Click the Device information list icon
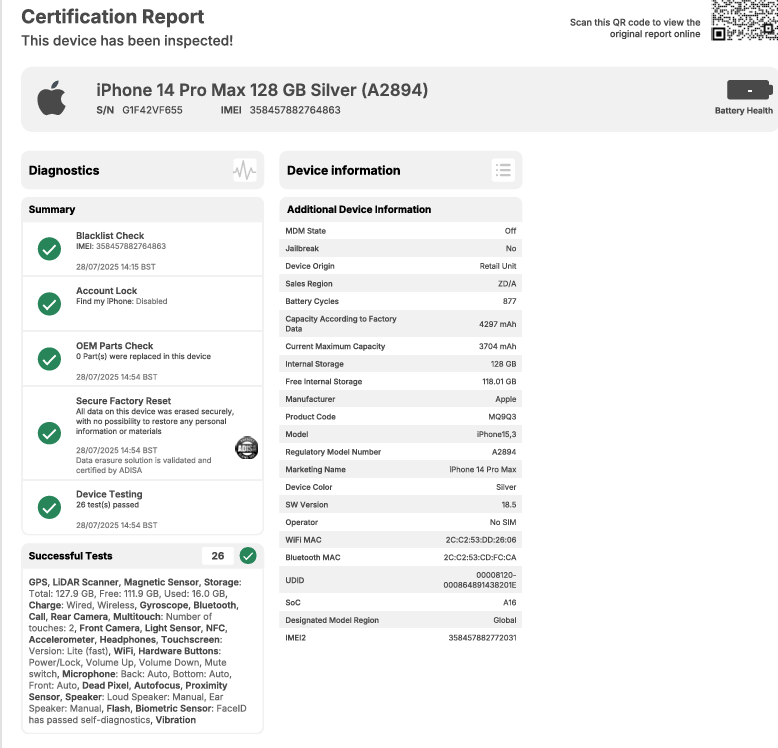Viewport: 778px width, 748px height. (503, 170)
